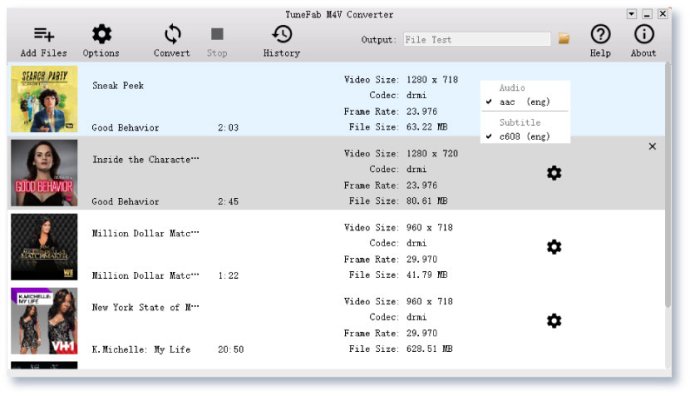Open conversion History

click(x=282, y=34)
